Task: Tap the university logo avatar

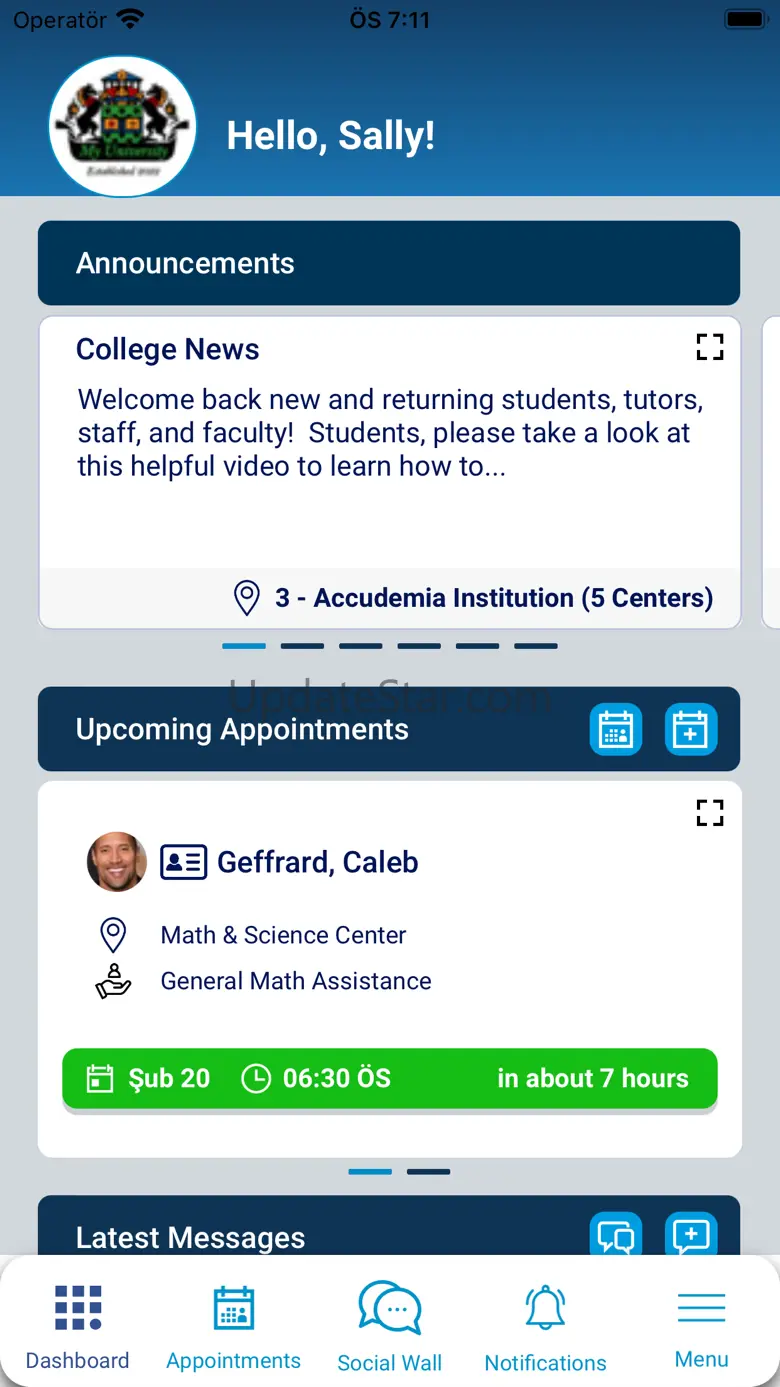Action: 122,127
